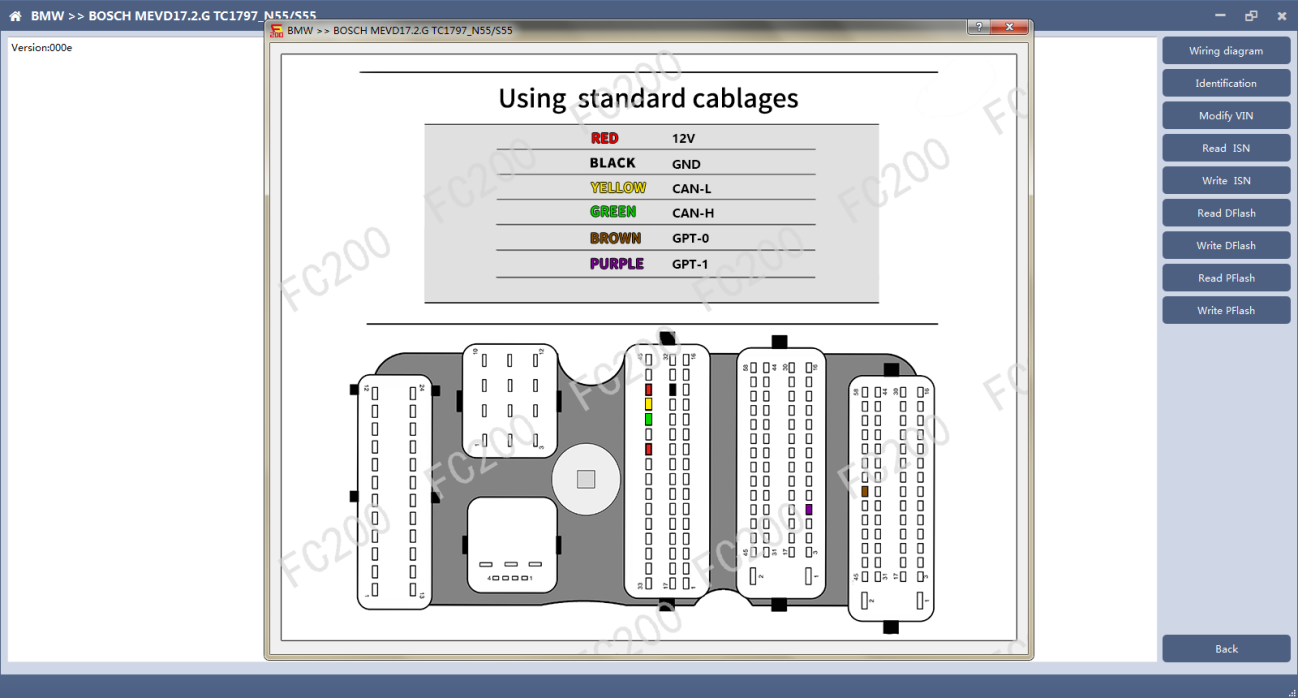Open the Wiring diagram view

point(1226,51)
